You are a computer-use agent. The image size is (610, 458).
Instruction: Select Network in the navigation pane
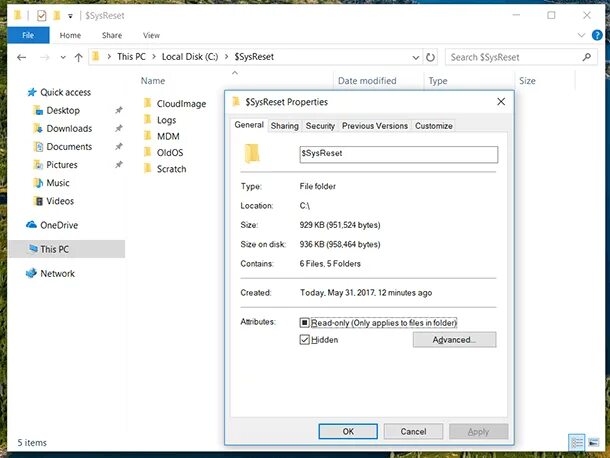click(x=58, y=274)
